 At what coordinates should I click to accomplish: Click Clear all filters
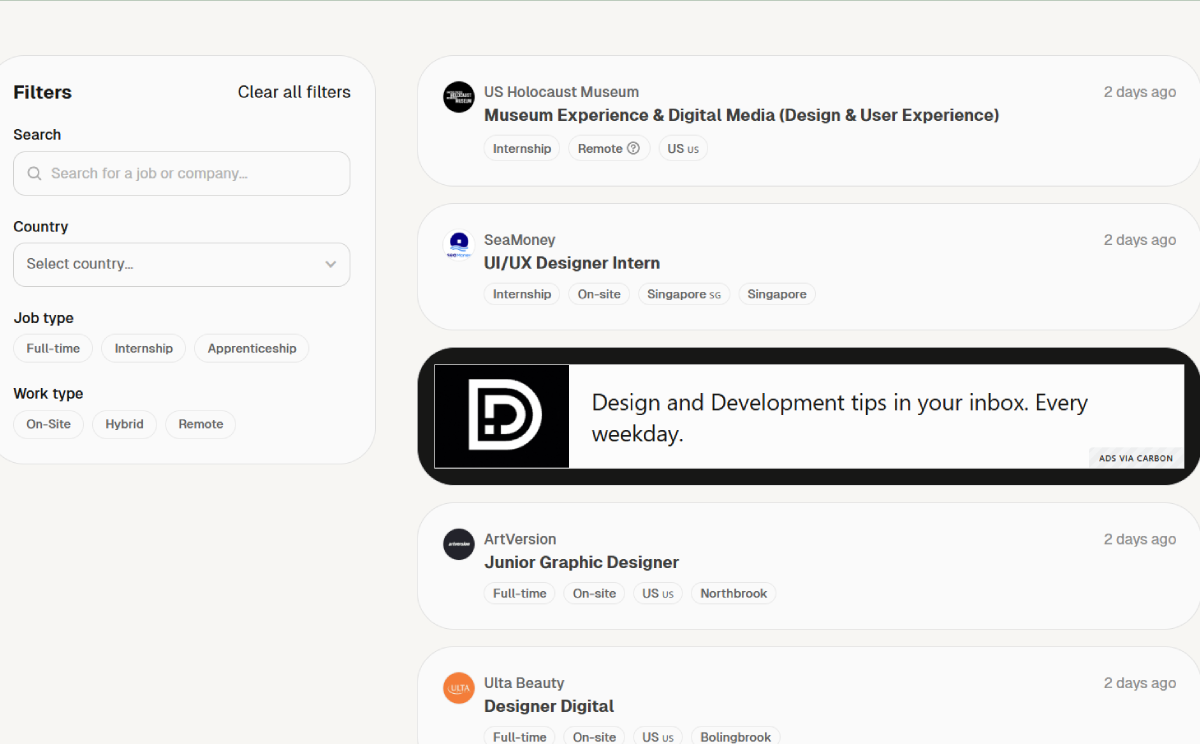pyautogui.click(x=294, y=92)
